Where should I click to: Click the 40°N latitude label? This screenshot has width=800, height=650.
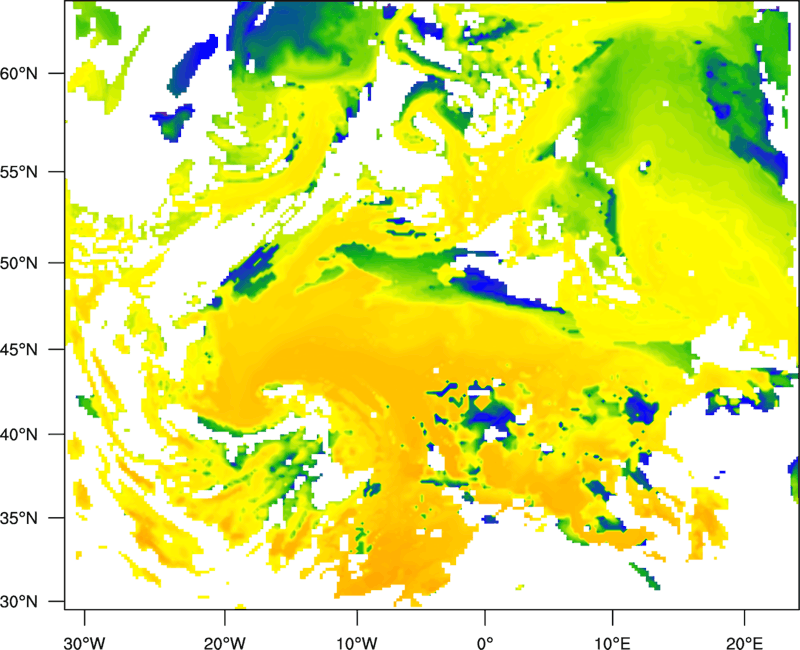click(x=19, y=435)
